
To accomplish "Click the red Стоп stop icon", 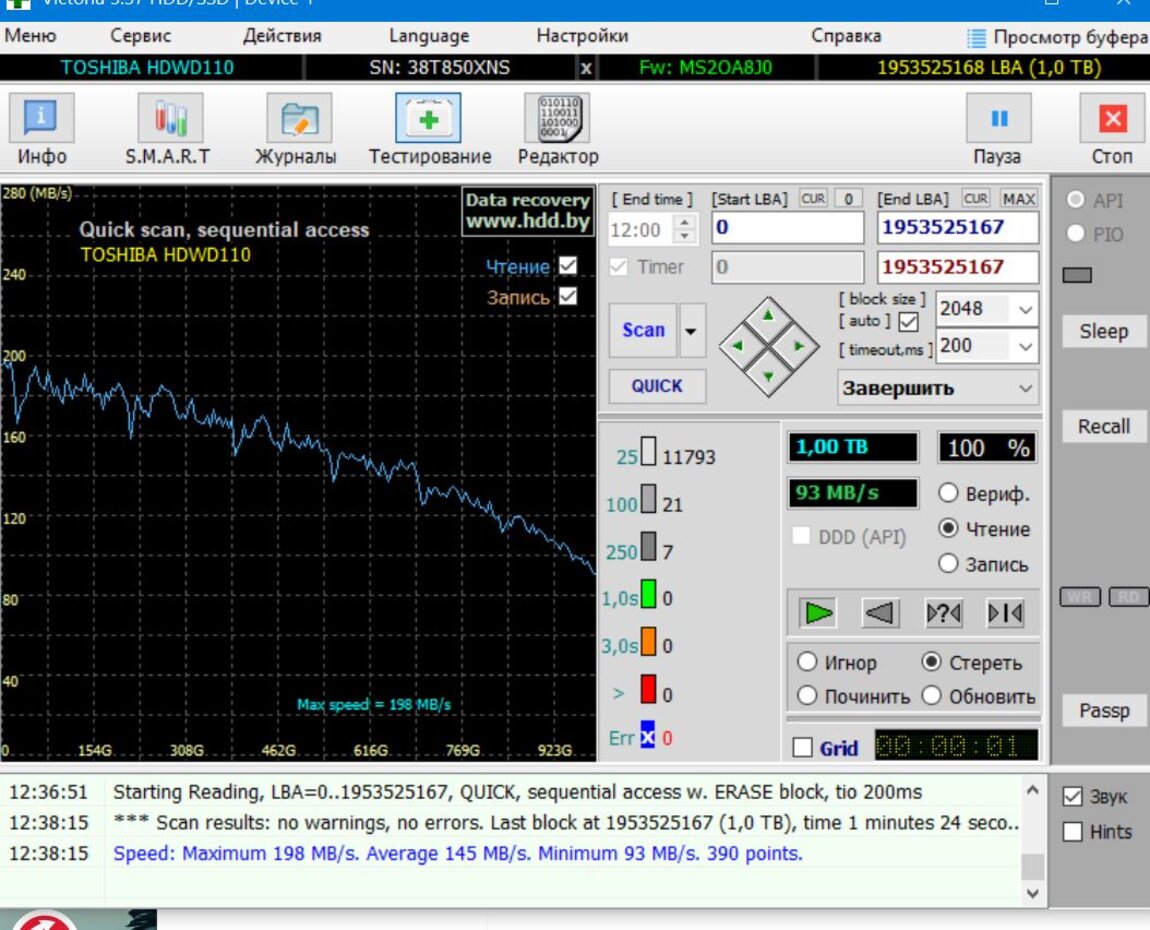I will pyautogui.click(x=1112, y=119).
